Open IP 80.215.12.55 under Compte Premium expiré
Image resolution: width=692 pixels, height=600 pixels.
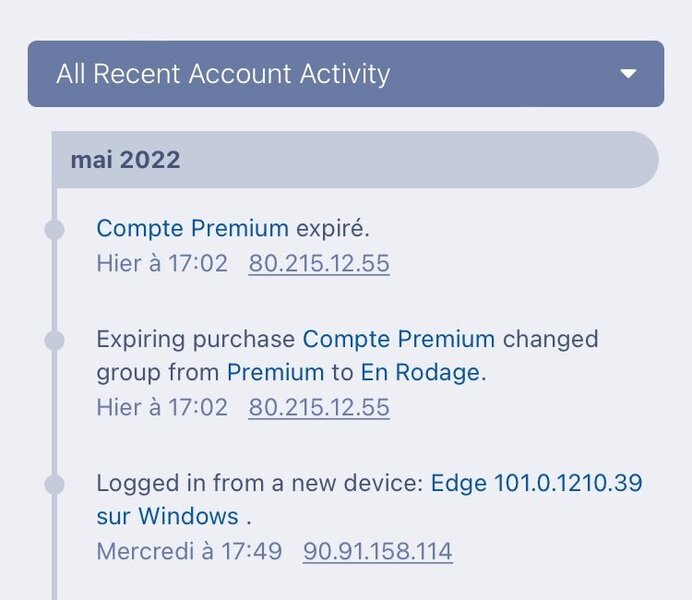(x=319, y=264)
